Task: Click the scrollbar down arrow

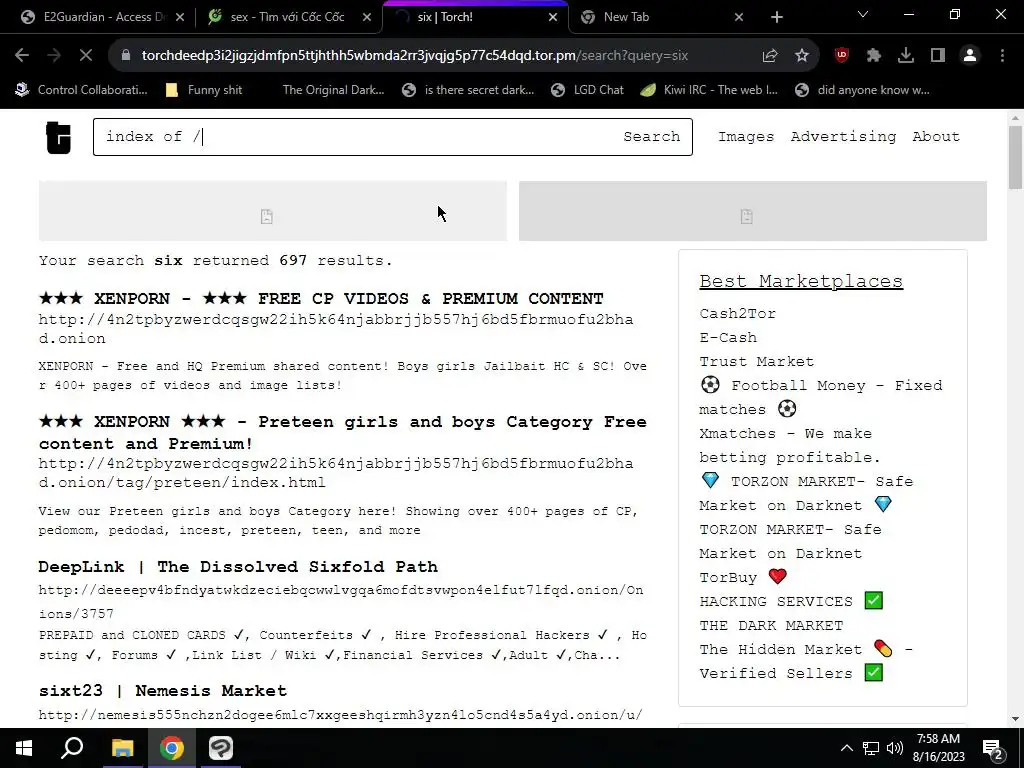Action: 1015,719
